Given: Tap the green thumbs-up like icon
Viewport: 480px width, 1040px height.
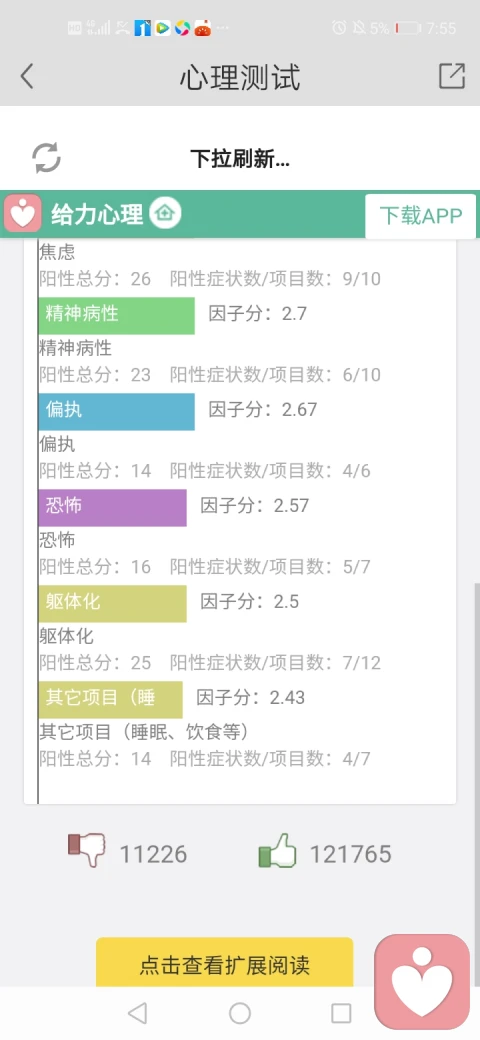Looking at the screenshot, I should point(277,851).
